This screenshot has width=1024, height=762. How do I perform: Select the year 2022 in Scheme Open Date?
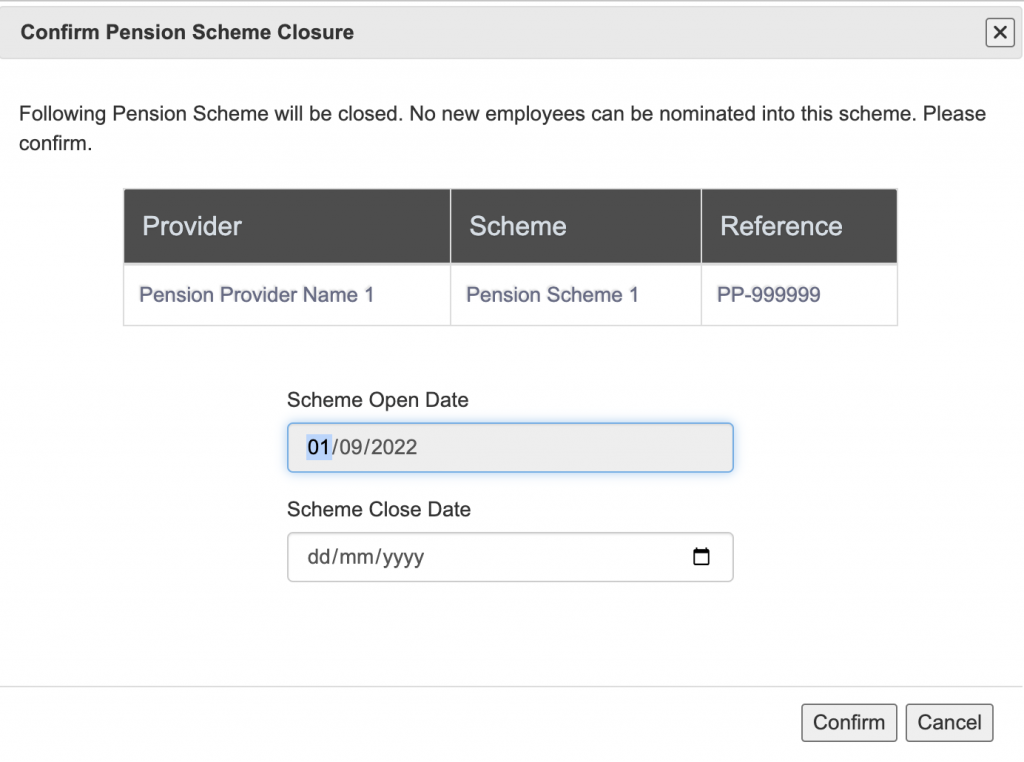point(393,448)
